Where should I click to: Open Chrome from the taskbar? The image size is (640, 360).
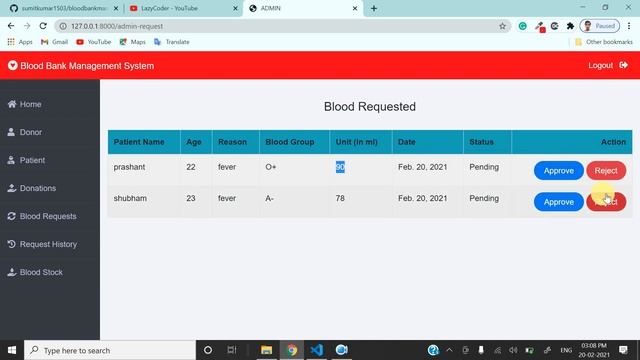pos(292,350)
